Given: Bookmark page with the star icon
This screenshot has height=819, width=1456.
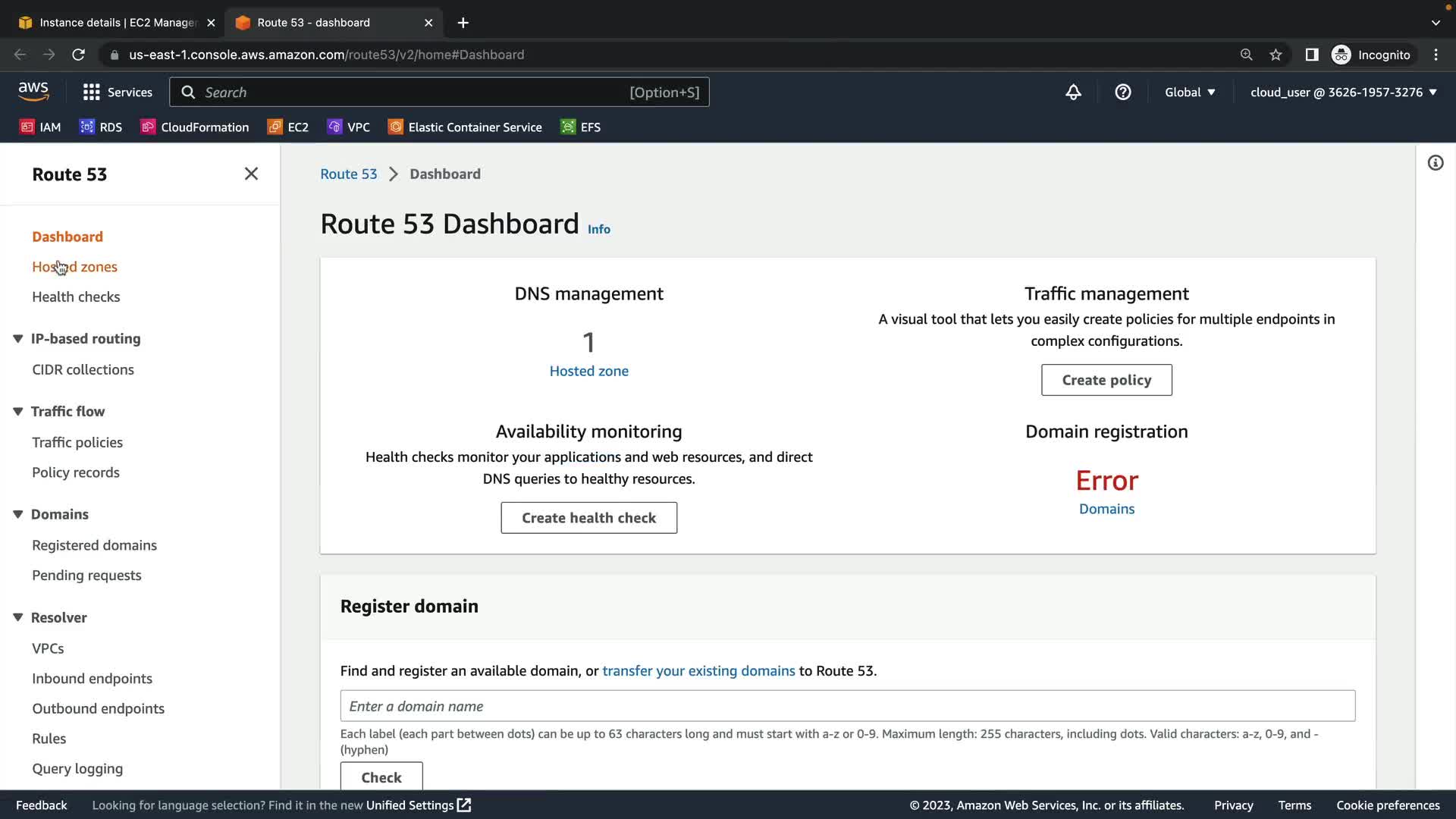Looking at the screenshot, I should [1276, 55].
